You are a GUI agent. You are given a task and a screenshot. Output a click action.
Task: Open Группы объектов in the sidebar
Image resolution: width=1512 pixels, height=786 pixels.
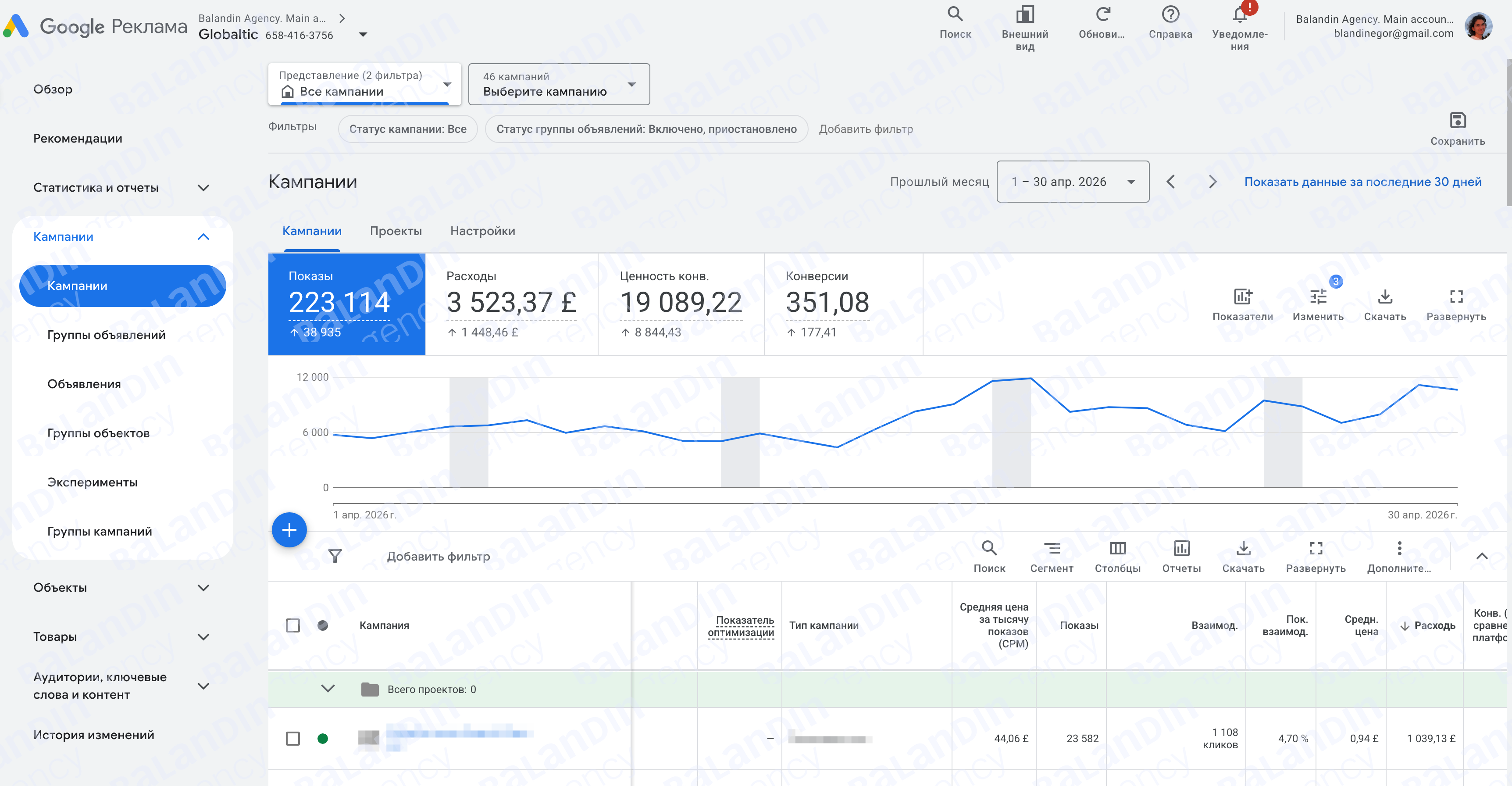click(98, 434)
